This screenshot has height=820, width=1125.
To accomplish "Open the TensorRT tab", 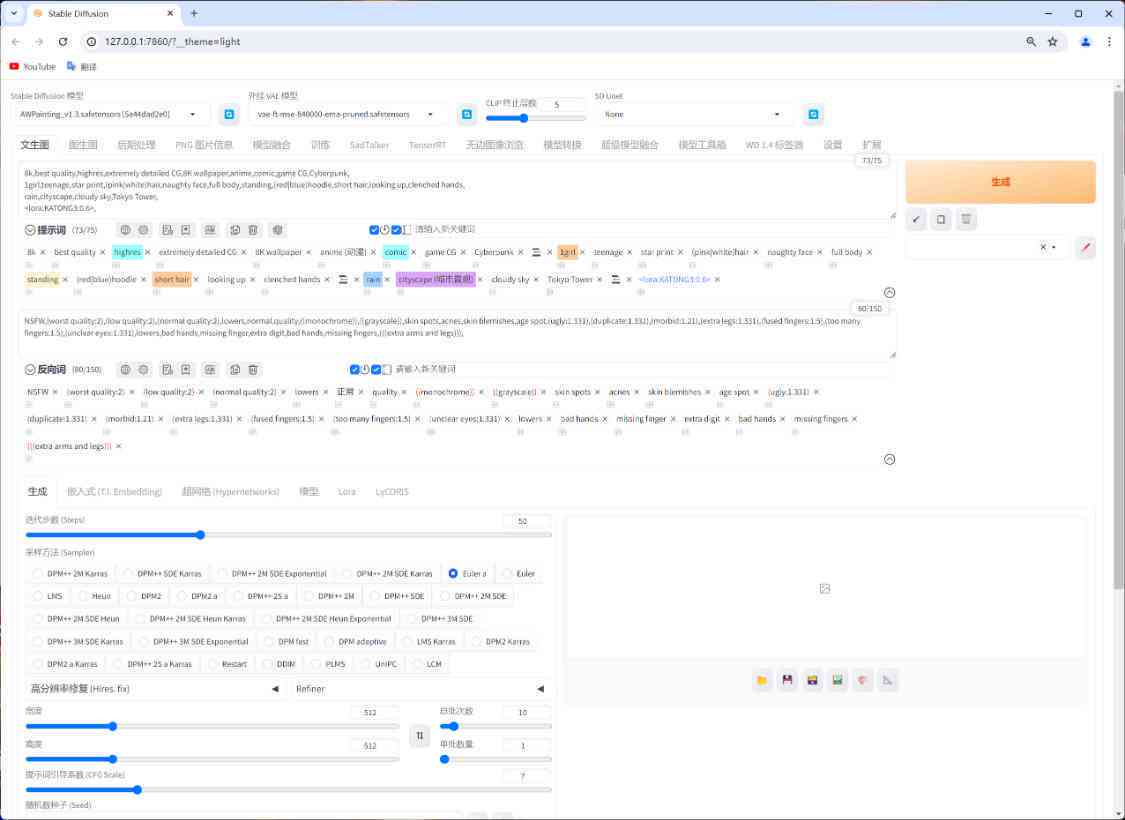I will [x=428, y=145].
